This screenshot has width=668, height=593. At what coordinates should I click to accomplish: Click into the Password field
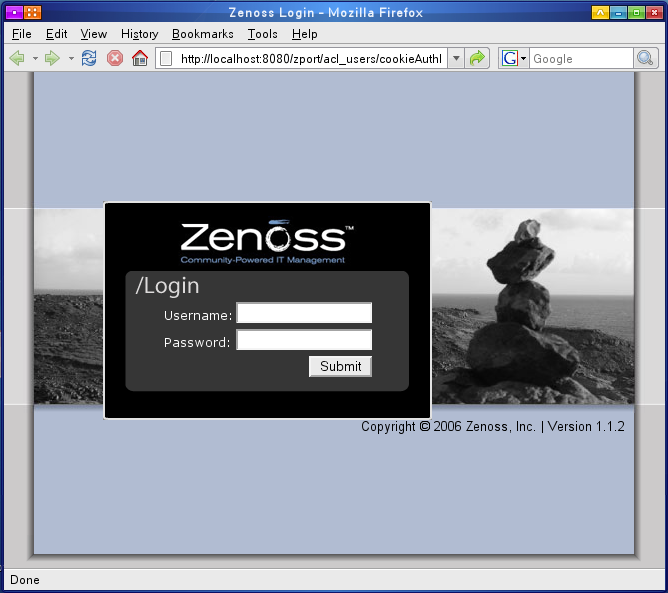(304, 340)
